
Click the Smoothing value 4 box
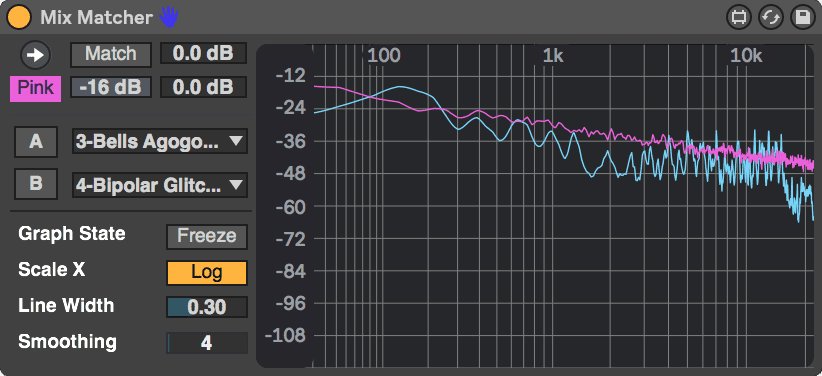click(207, 343)
